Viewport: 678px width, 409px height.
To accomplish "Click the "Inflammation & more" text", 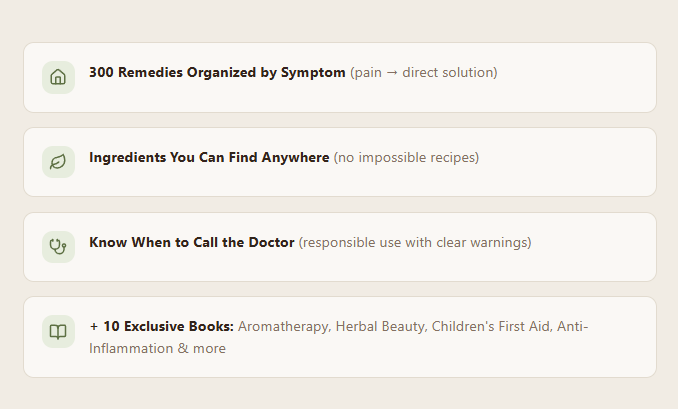I will coord(157,349).
